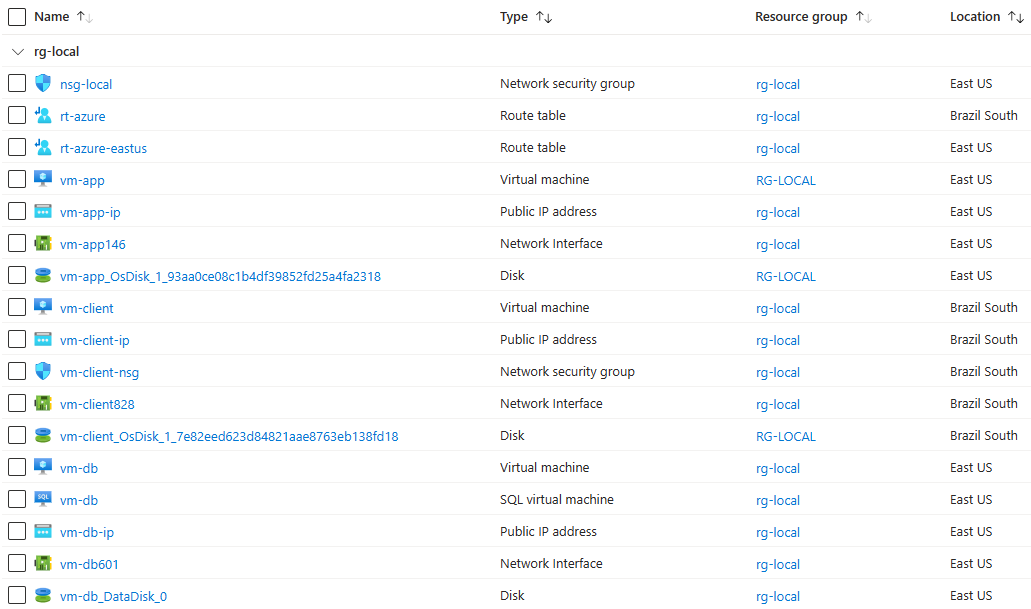Check the vm-client828 row checkbox
Image resolution: width=1031 pixels, height=609 pixels.
pos(17,403)
